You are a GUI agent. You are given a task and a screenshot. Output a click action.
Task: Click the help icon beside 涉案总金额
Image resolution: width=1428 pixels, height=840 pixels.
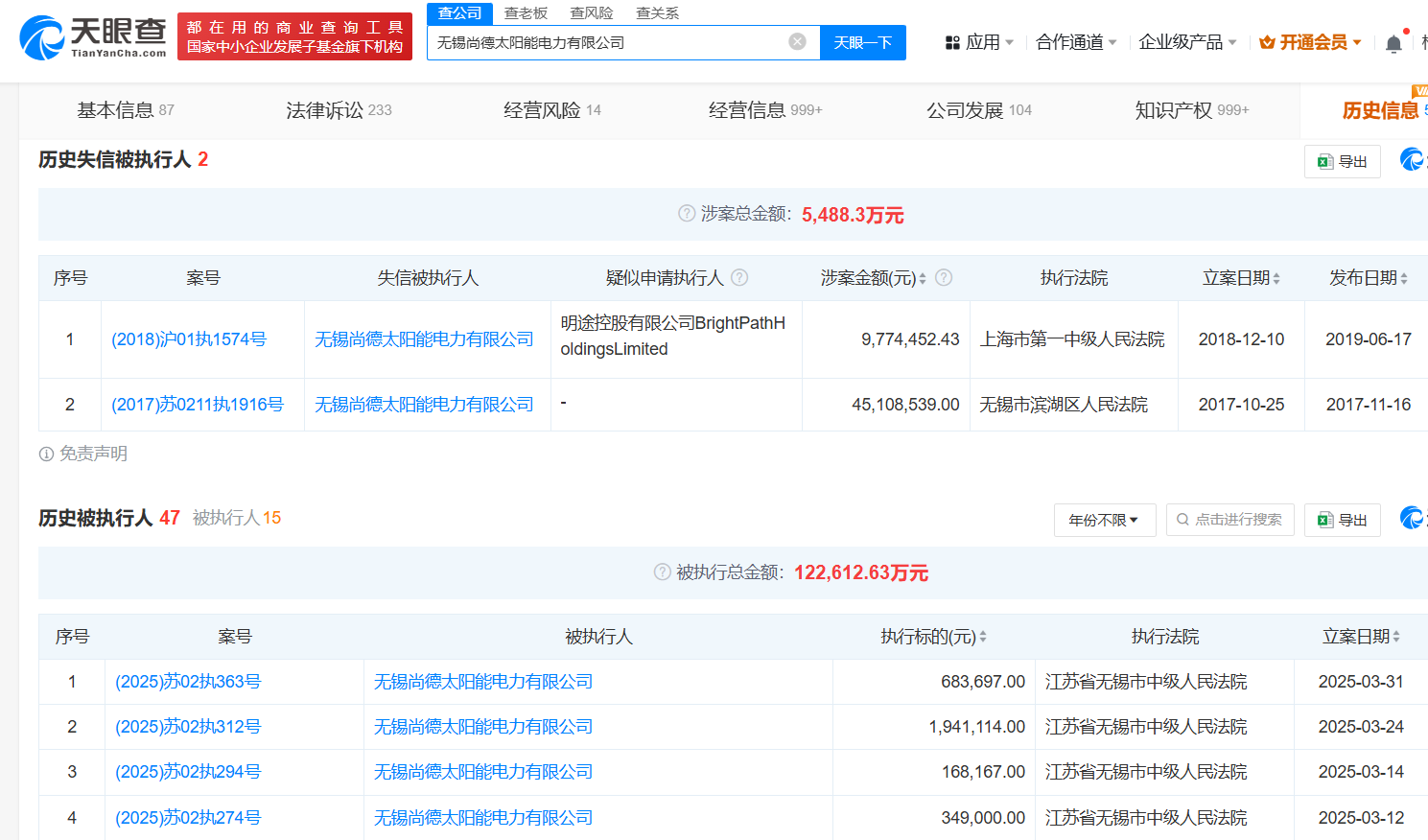pos(687,213)
